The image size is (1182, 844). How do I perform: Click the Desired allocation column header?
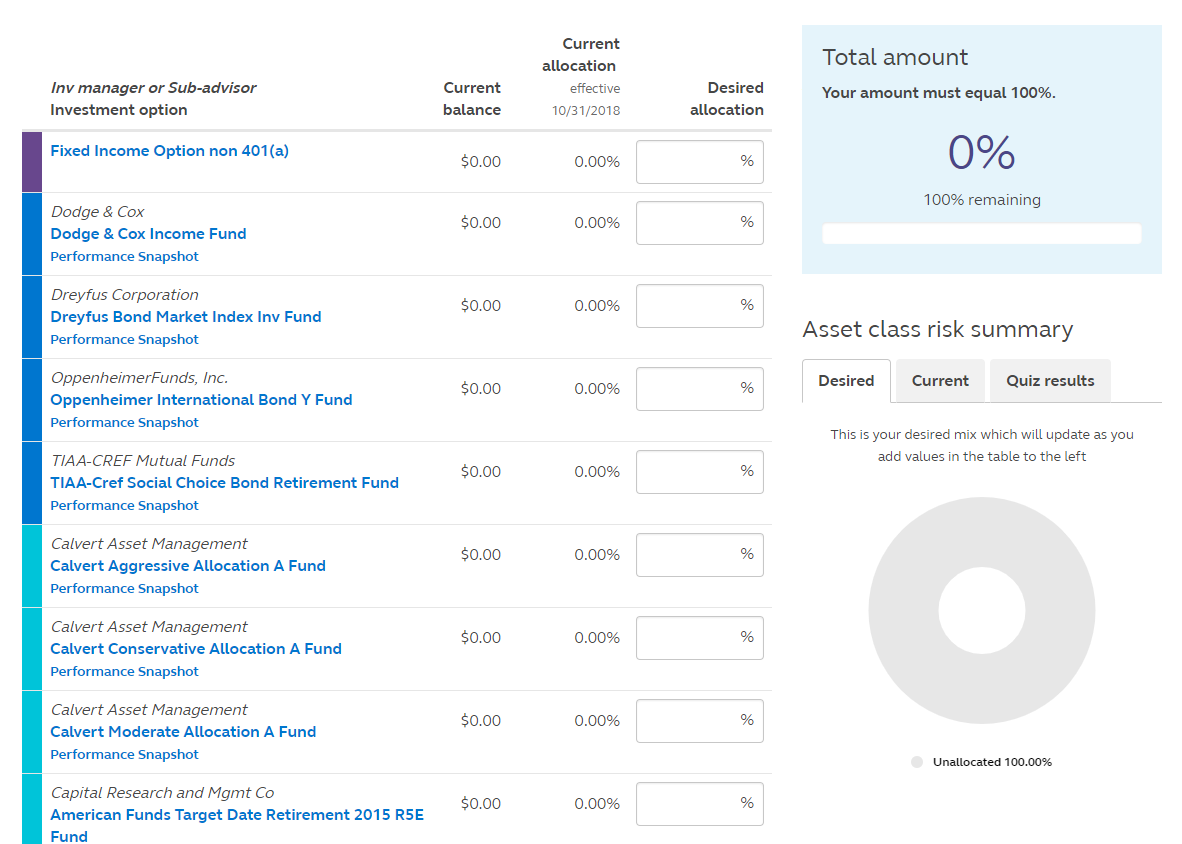coord(727,99)
